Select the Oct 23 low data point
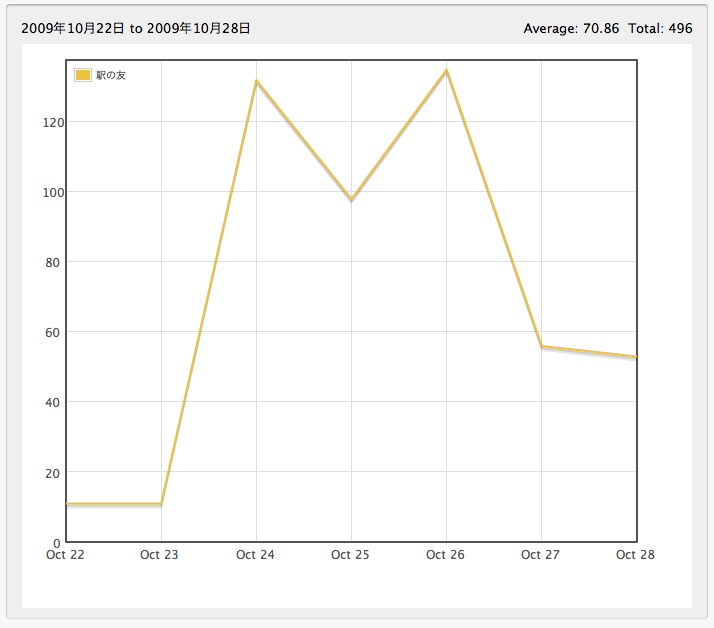714x628 pixels. (161, 504)
